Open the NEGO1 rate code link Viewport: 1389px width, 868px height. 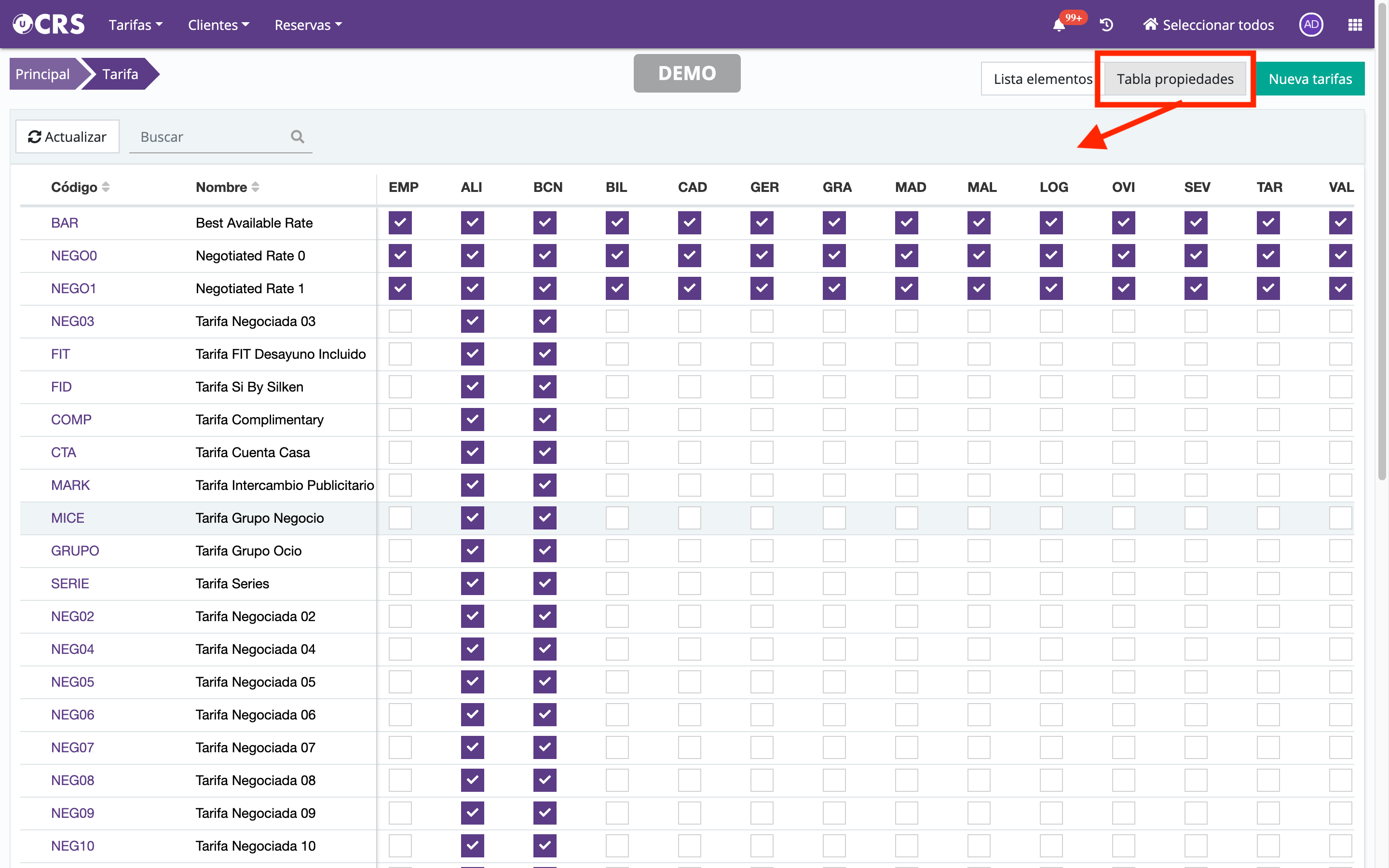(x=73, y=289)
